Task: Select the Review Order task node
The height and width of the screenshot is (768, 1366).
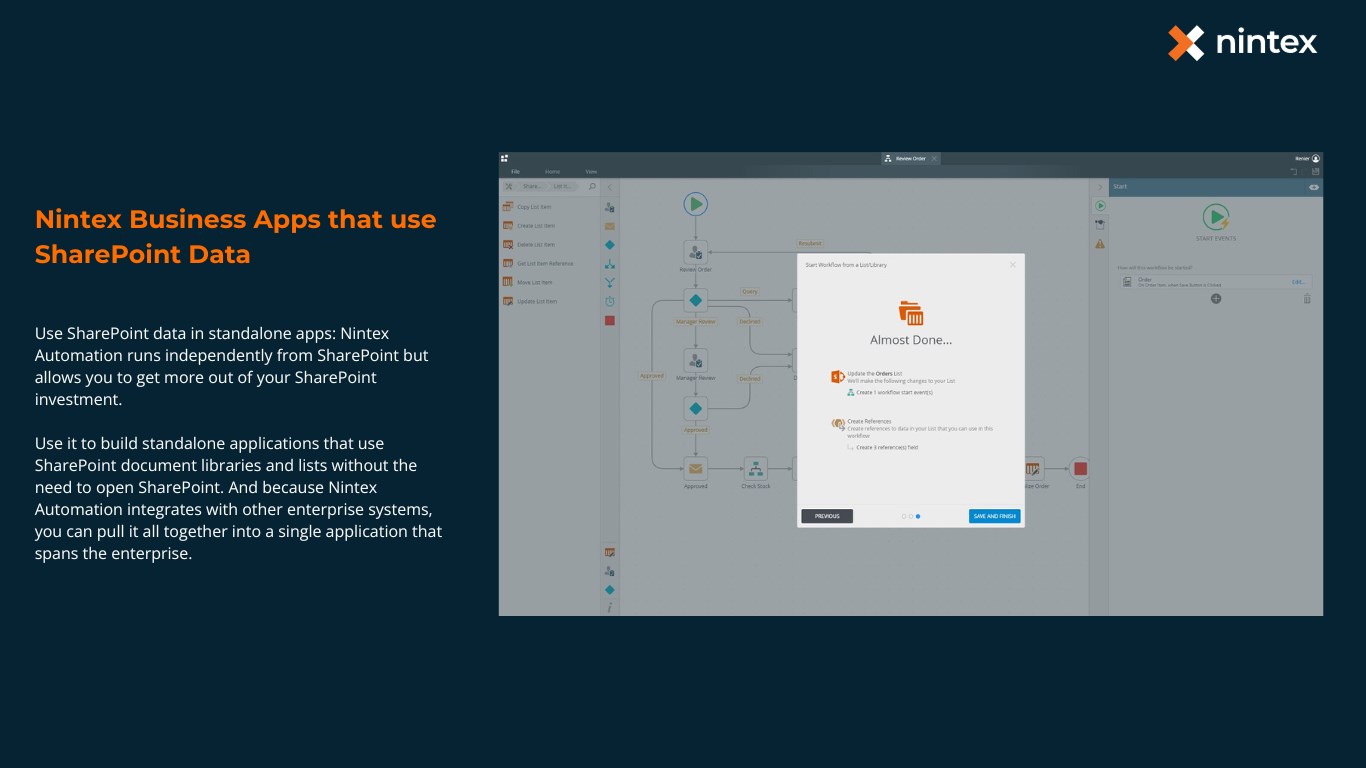Action: pos(695,253)
